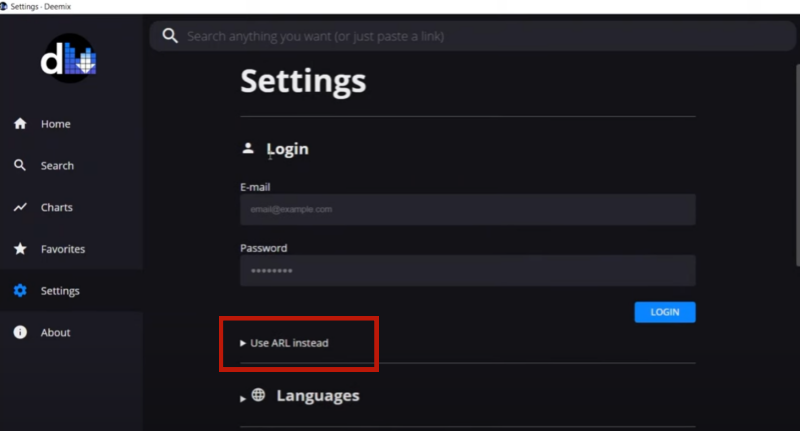Screen dimensions: 800x431
Task: Click the Settings - Deemix window title
Action: click(41, 7)
